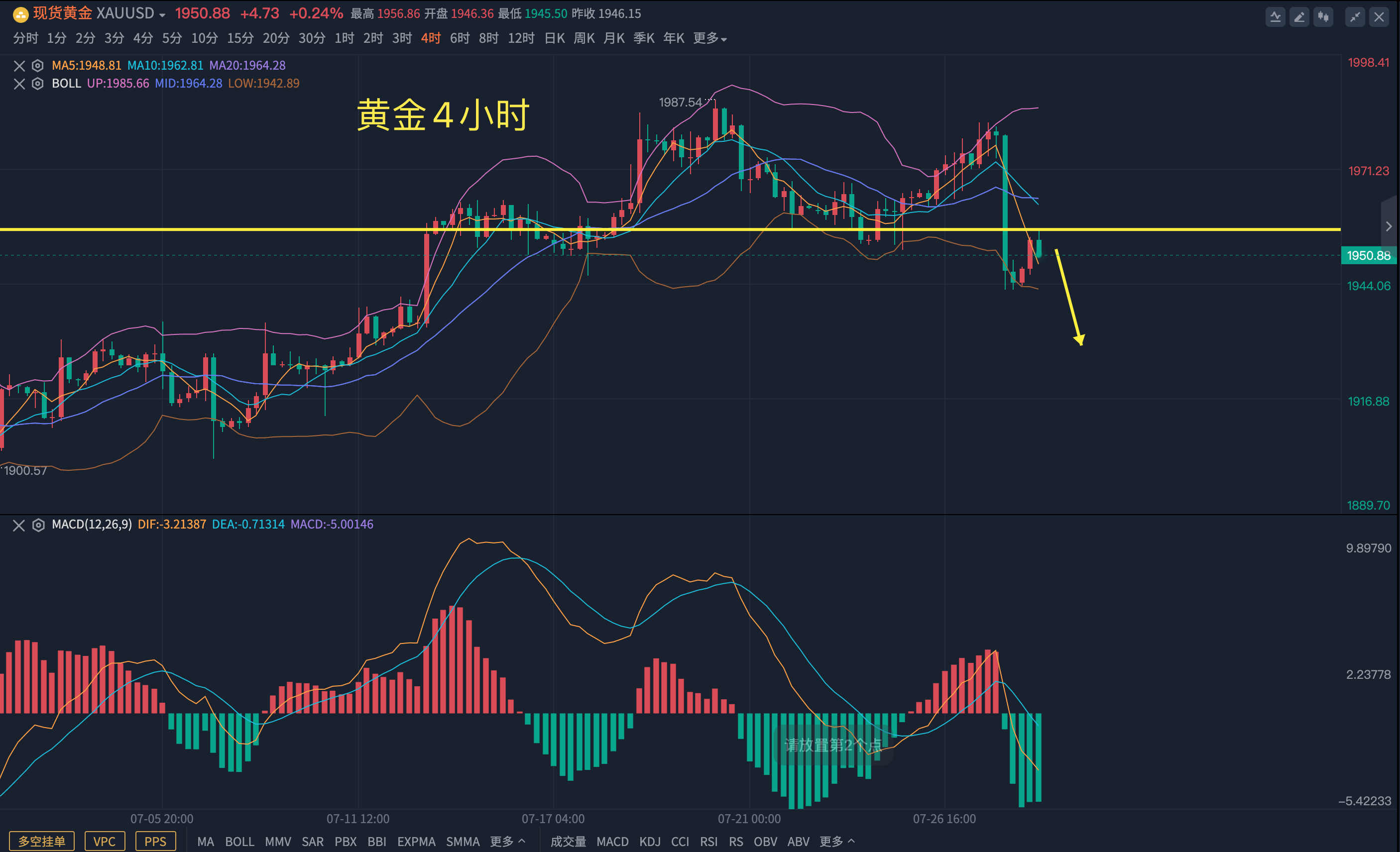Remove the BOLL overlay with X
The image size is (1400, 852).
pos(19,84)
